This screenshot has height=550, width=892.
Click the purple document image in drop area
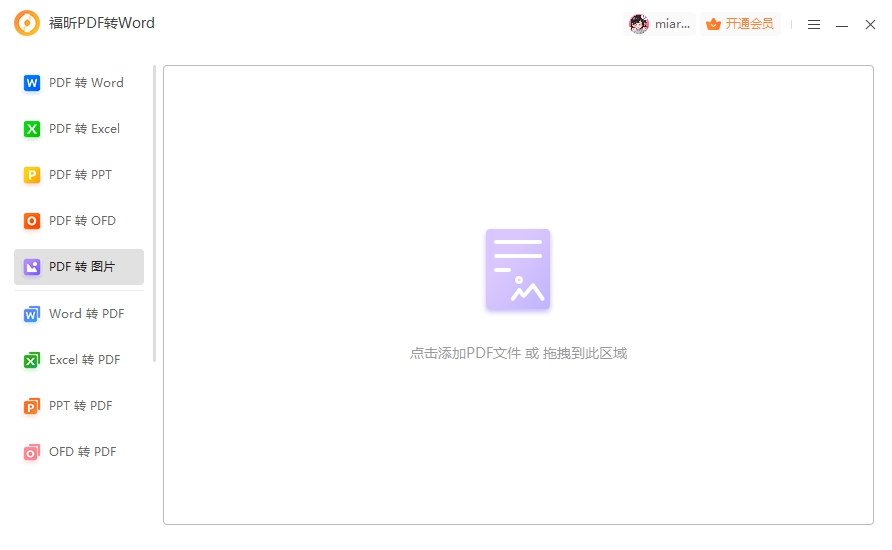[x=518, y=269]
